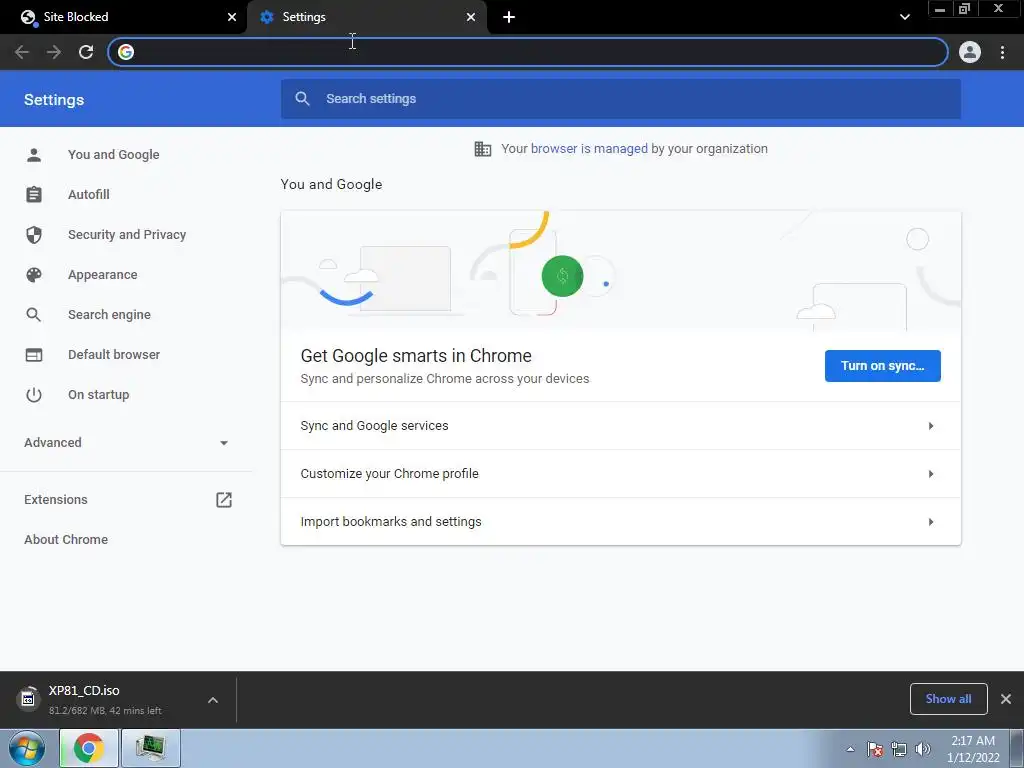Screen dimensions: 1024x768
Task: Open Security and Privacy settings
Action: 127,234
